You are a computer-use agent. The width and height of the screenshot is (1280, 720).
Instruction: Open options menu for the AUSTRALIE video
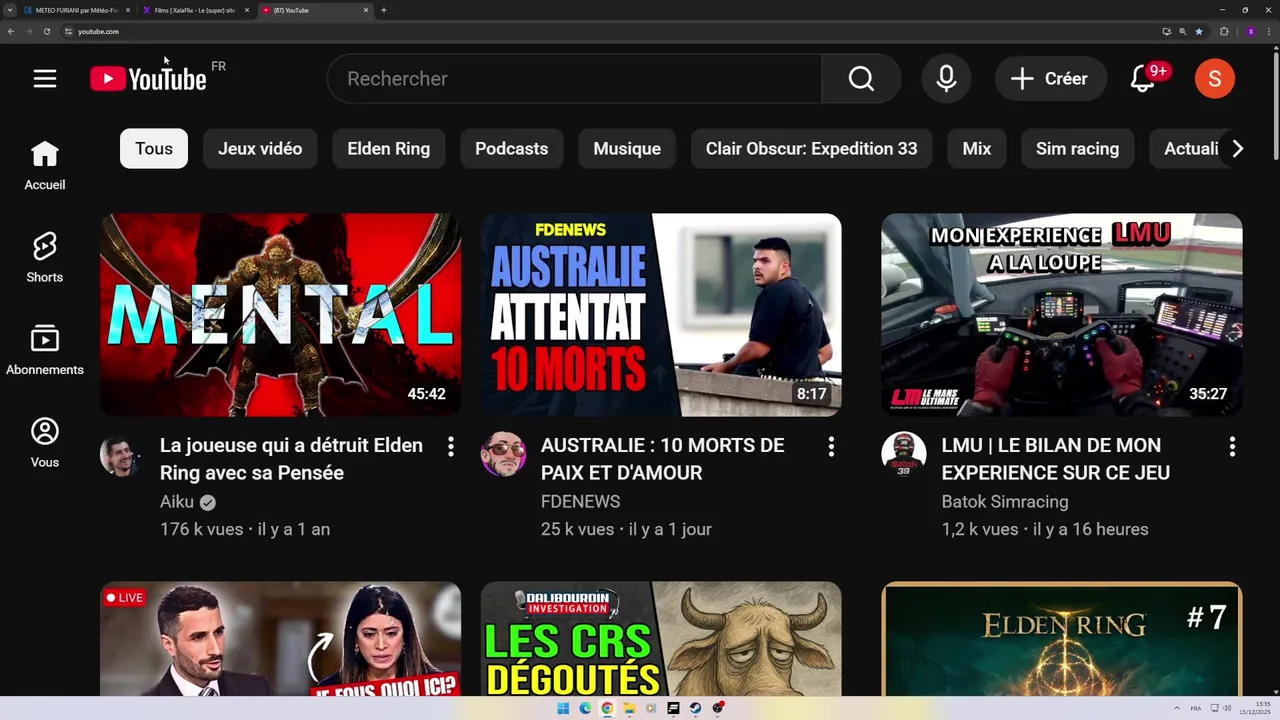831,447
